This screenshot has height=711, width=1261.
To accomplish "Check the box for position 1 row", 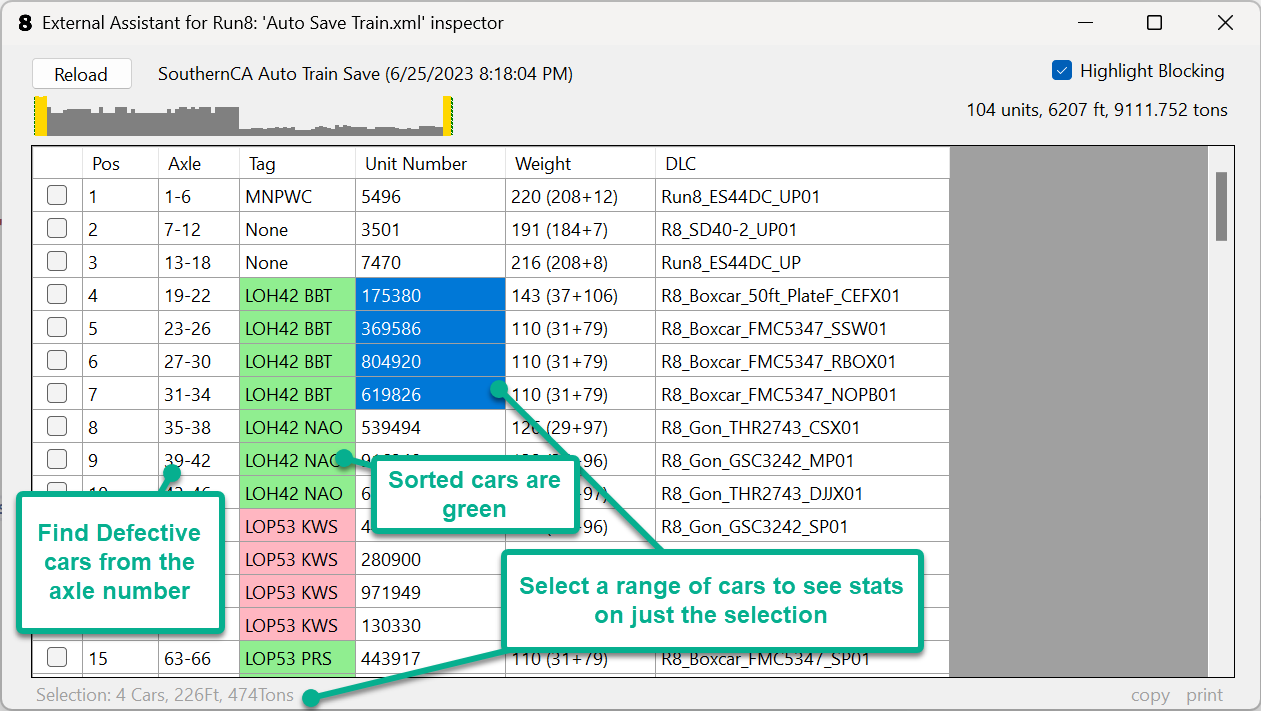I will [x=57, y=197].
